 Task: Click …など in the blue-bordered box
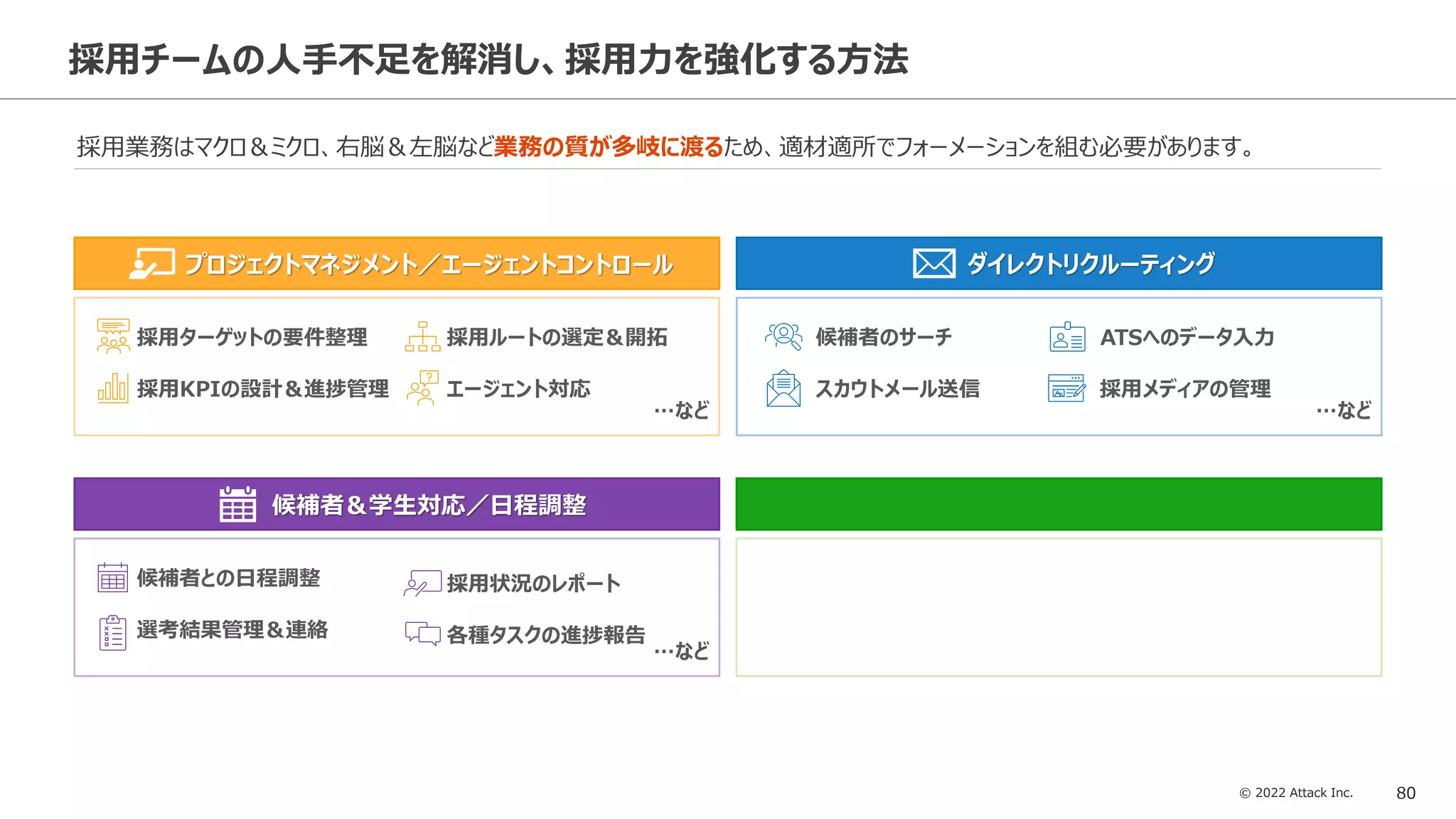point(1344,410)
